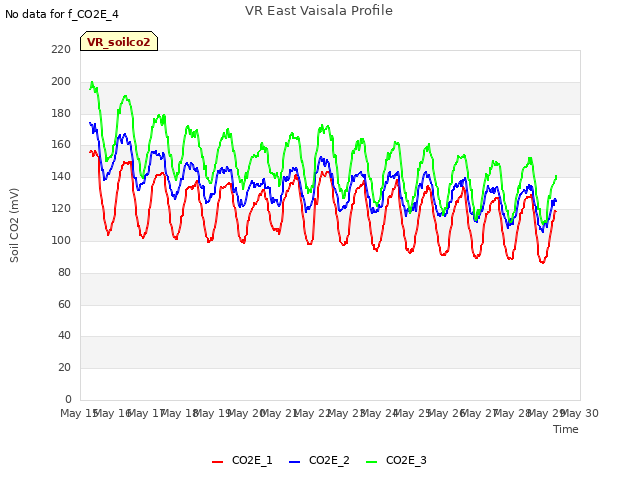Toggle the CO2E_1 legend entry
The image size is (640, 480).
[x=242, y=460]
